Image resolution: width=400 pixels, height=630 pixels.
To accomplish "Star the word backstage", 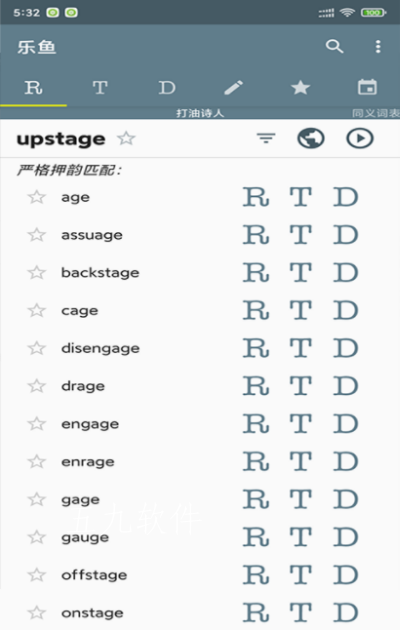I will pos(37,273).
